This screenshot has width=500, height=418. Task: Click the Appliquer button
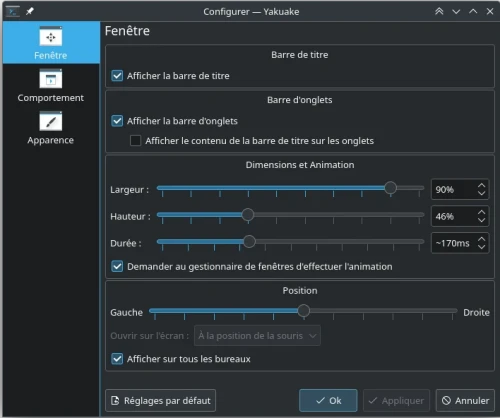[x=396, y=400]
